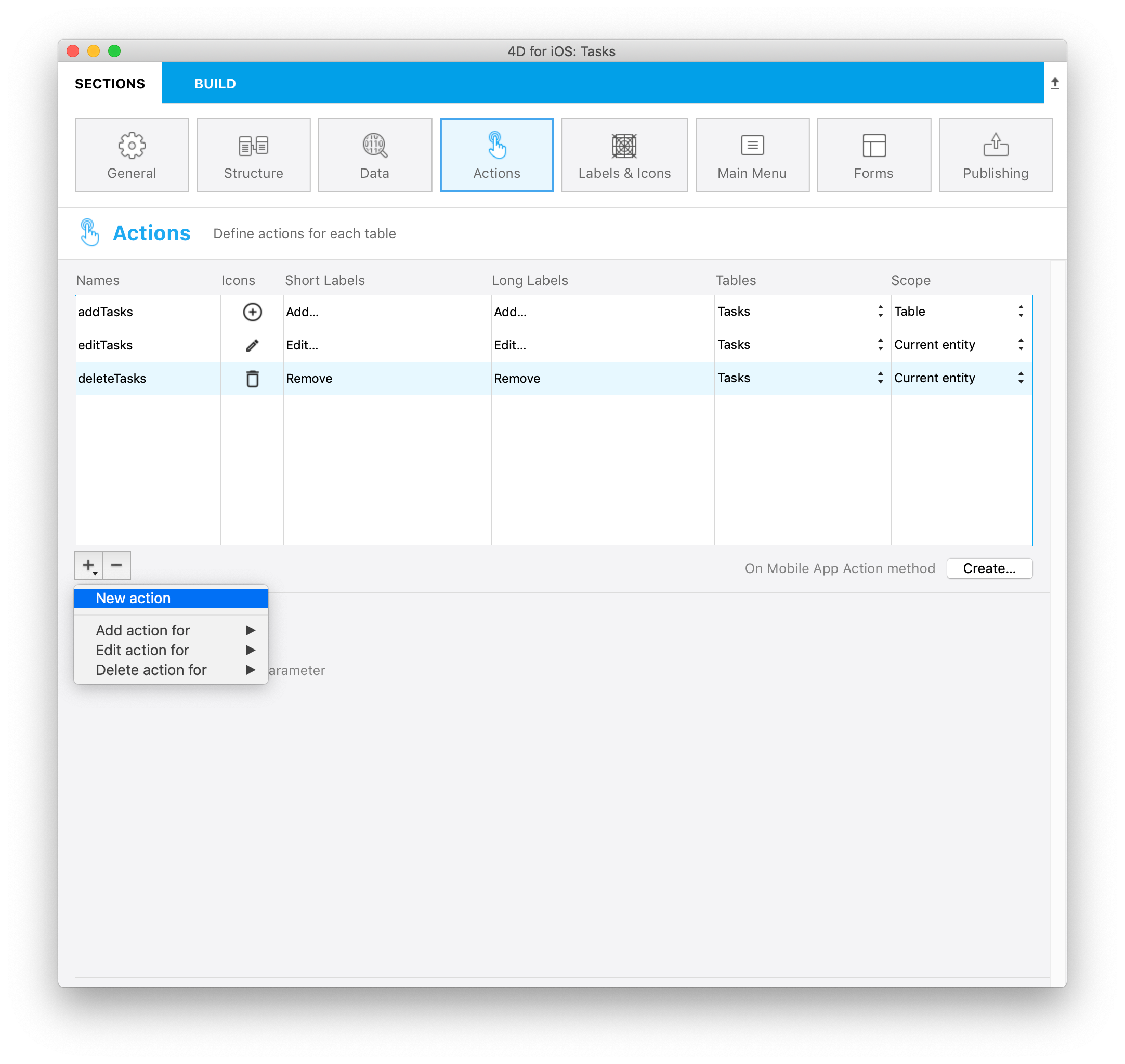Select the editTasks name cell
The height and width of the screenshot is (1064, 1125).
pos(148,345)
